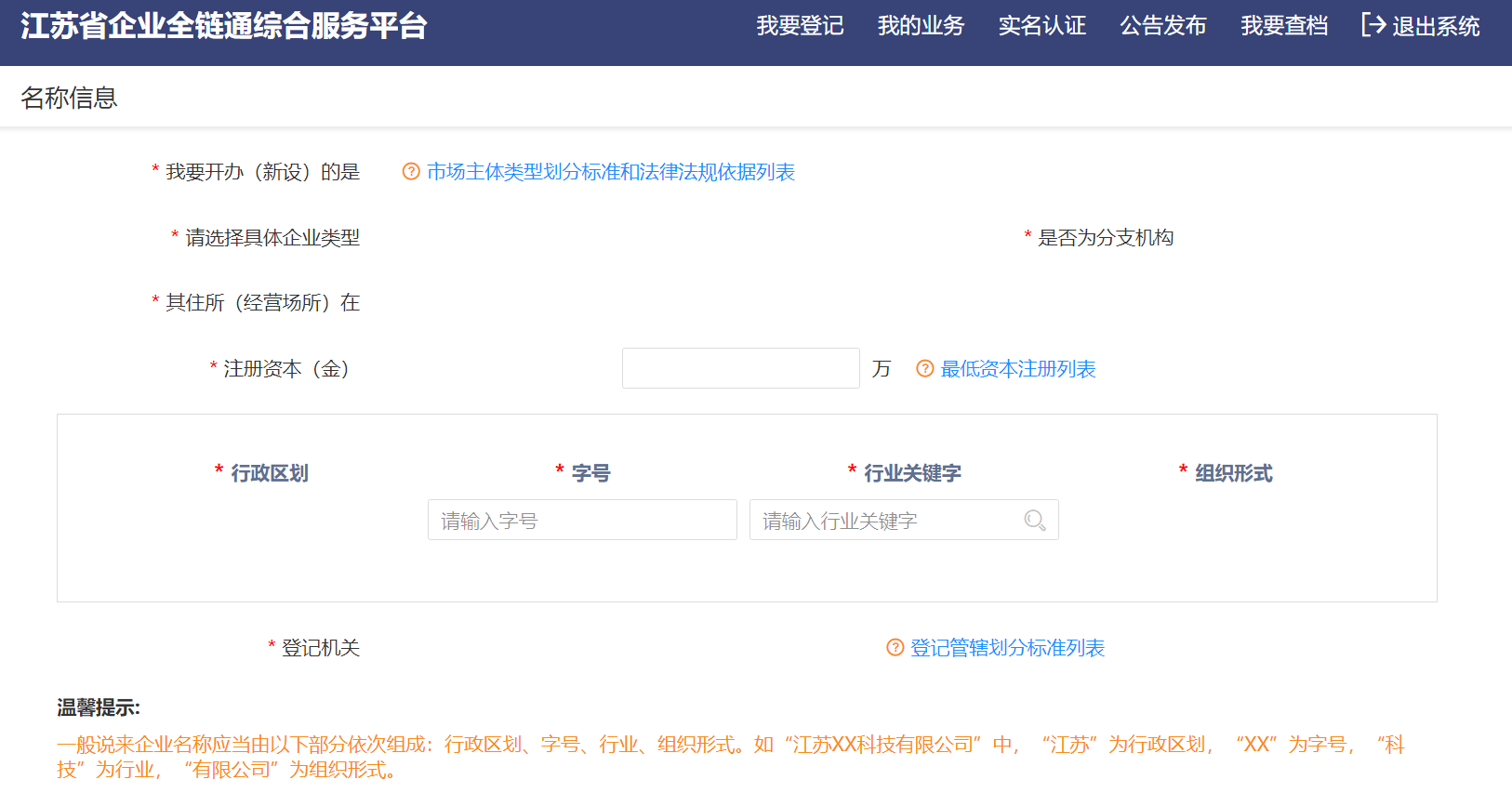Open the 实名认证 page

point(1041,26)
